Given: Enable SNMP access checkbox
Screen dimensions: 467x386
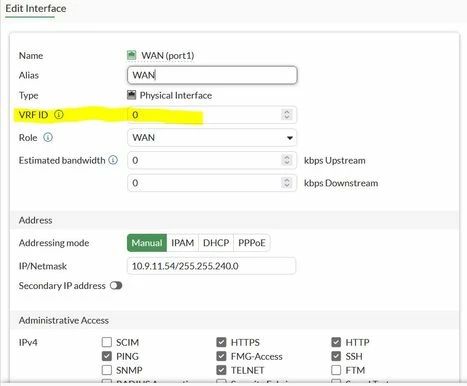Looking at the screenshot, I should (x=107, y=370).
